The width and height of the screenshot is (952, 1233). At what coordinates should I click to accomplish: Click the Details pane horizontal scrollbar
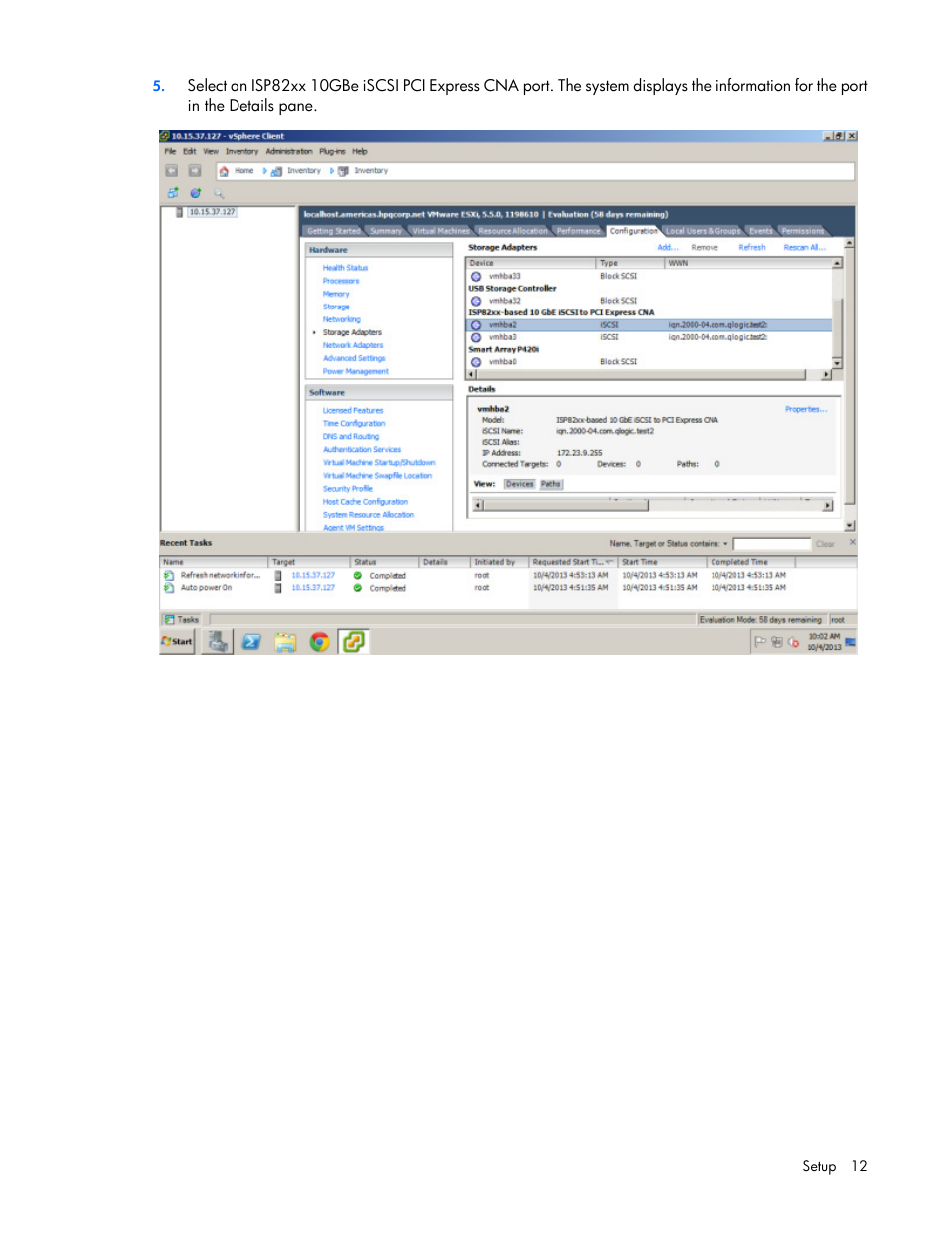point(654,505)
